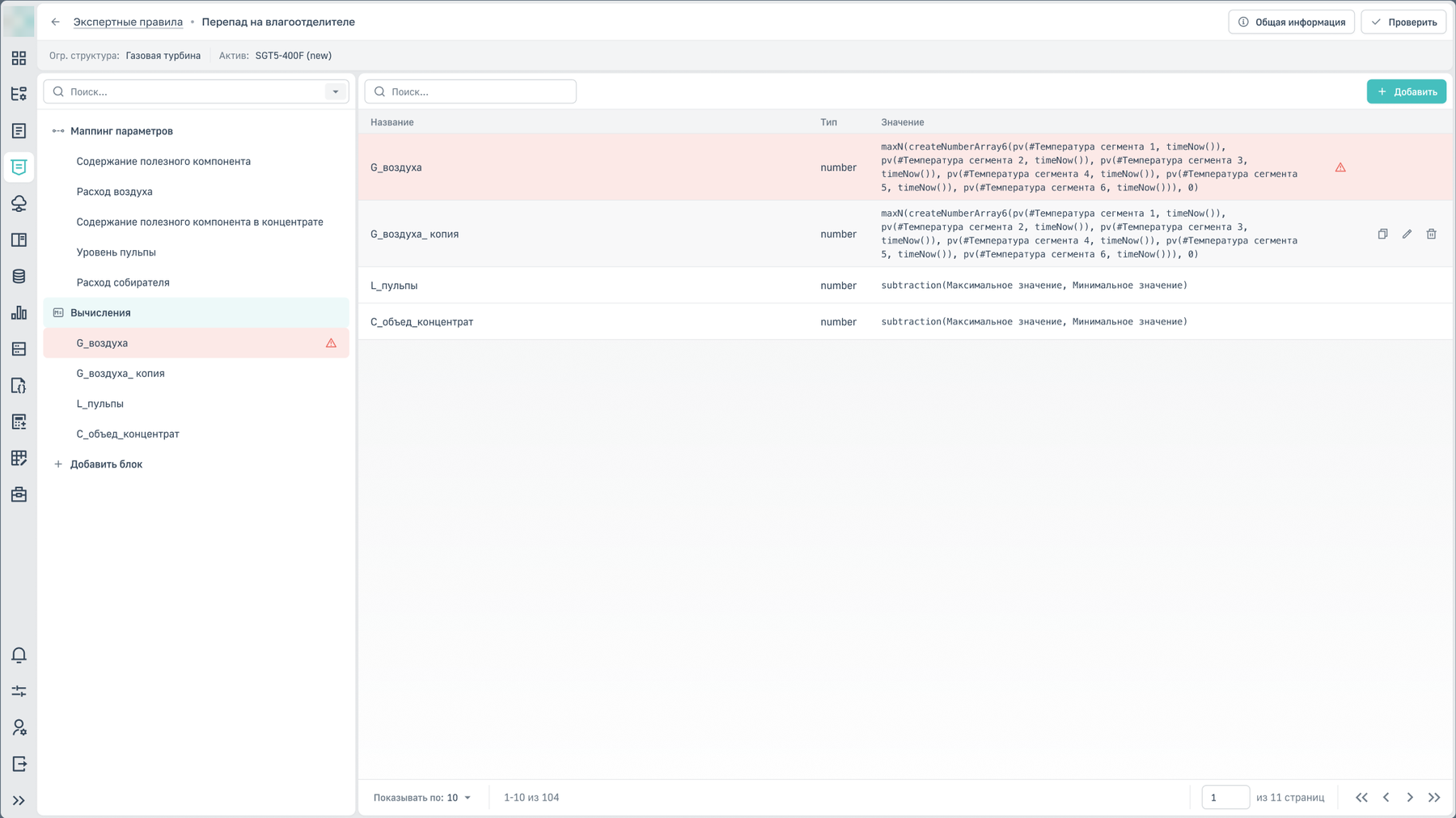Viewport: 1456px width, 818px height.
Task: Open the cloud upload sidebar icon
Action: (19, 204)
